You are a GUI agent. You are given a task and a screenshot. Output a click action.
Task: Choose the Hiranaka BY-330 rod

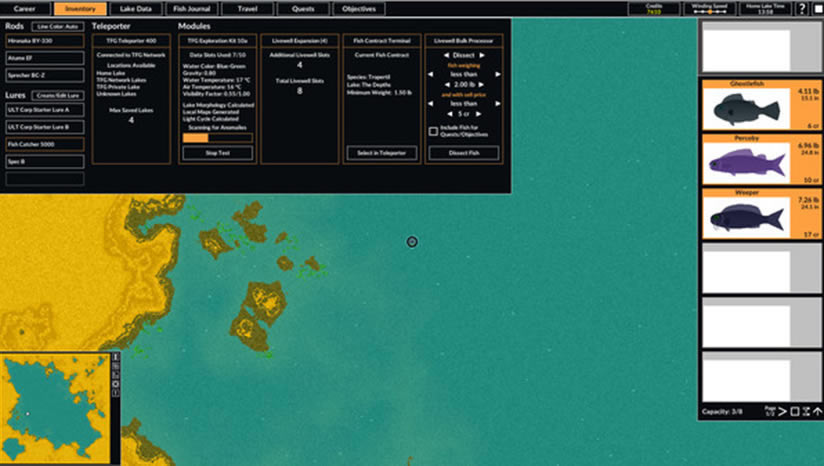coord(44,41)
